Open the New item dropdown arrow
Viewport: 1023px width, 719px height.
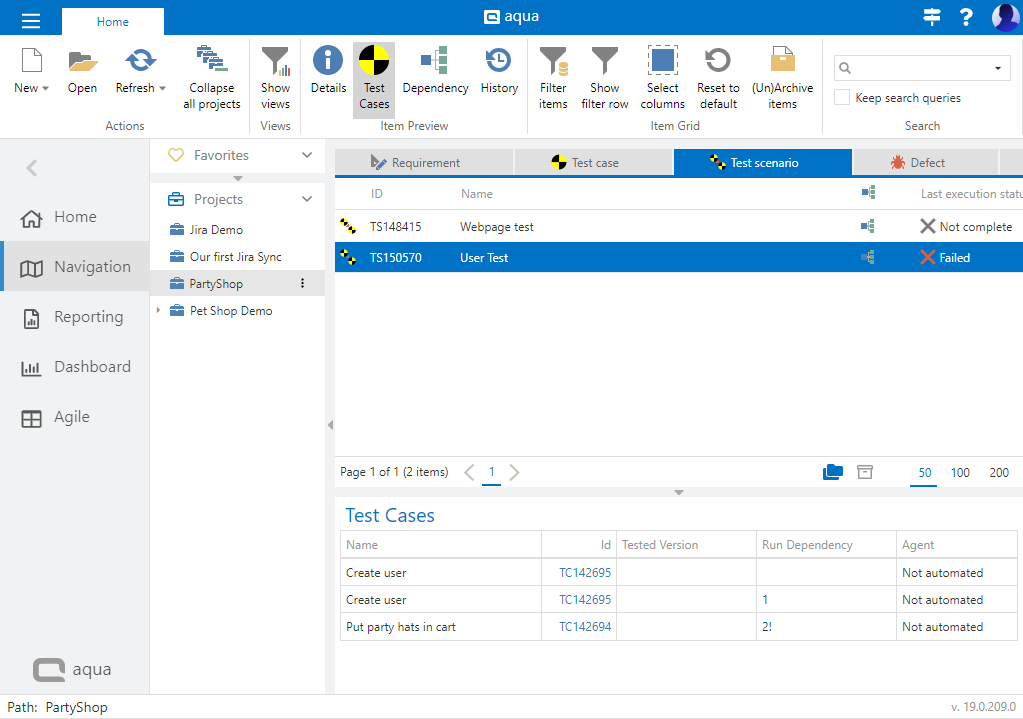pyautogui.click(x=45, y=89)
